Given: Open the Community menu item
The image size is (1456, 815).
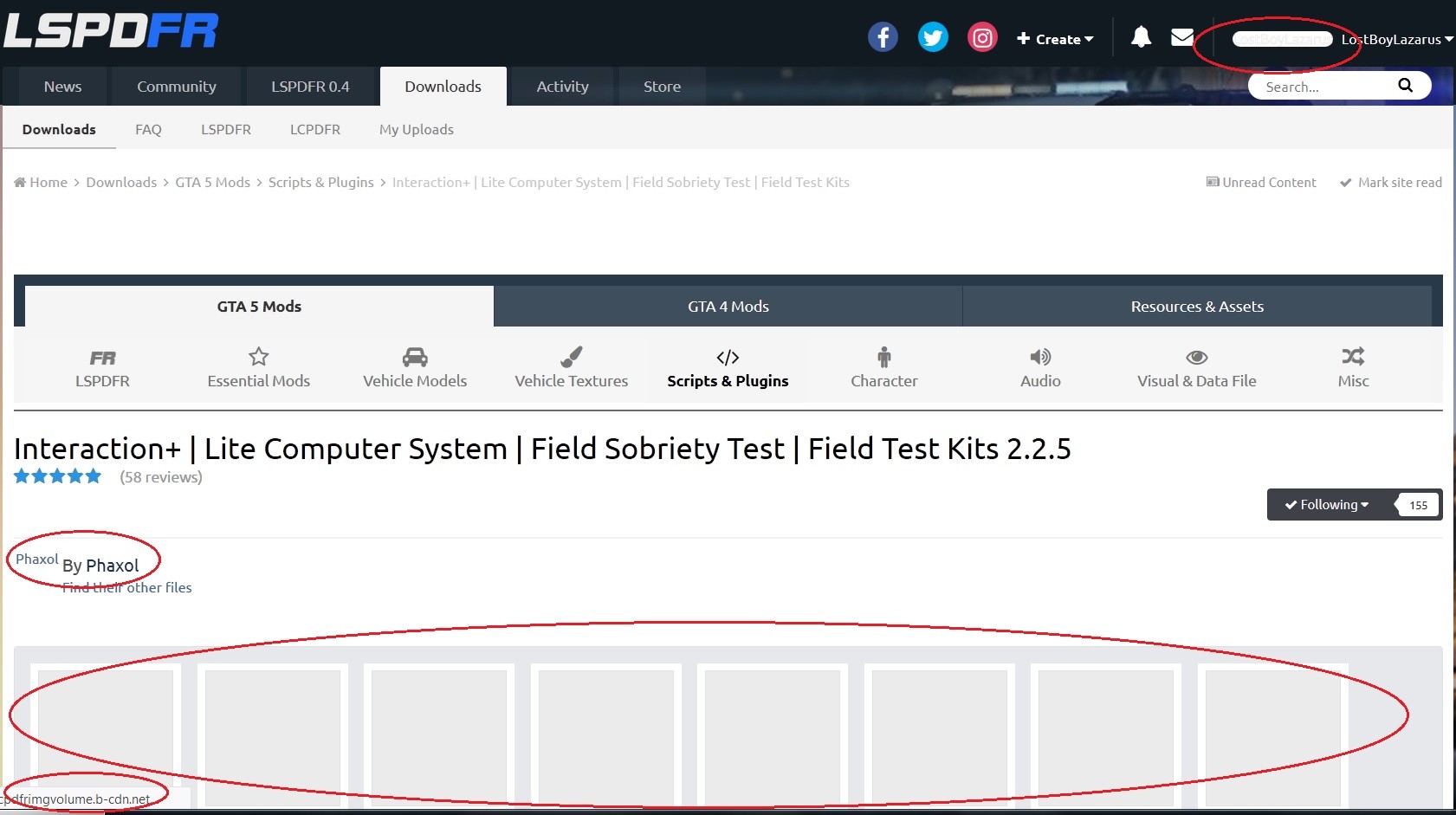Looking at the screenshot, I should pyautogui.click(x=177, y=87).
